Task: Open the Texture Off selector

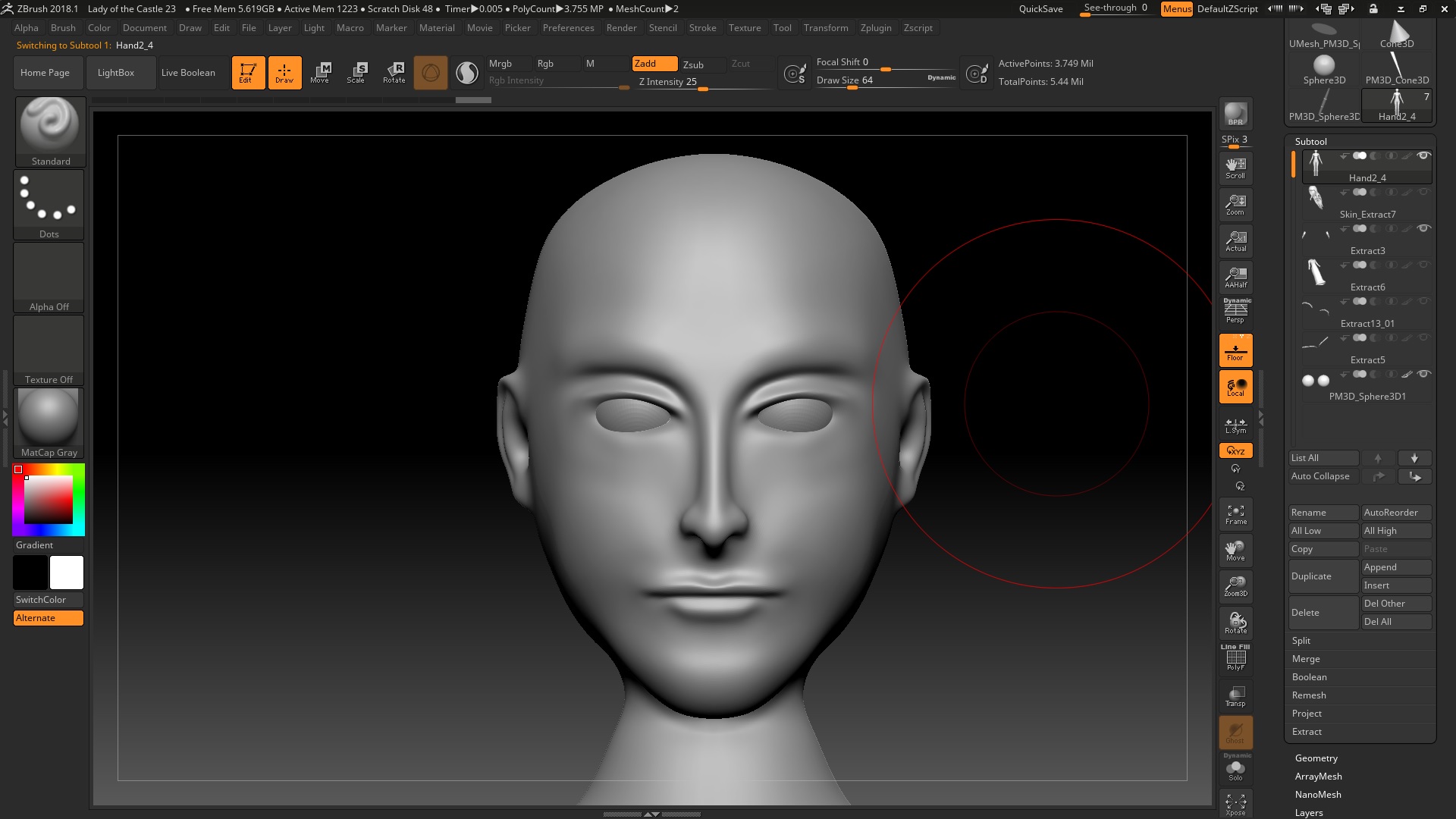Action: point(49,350)
